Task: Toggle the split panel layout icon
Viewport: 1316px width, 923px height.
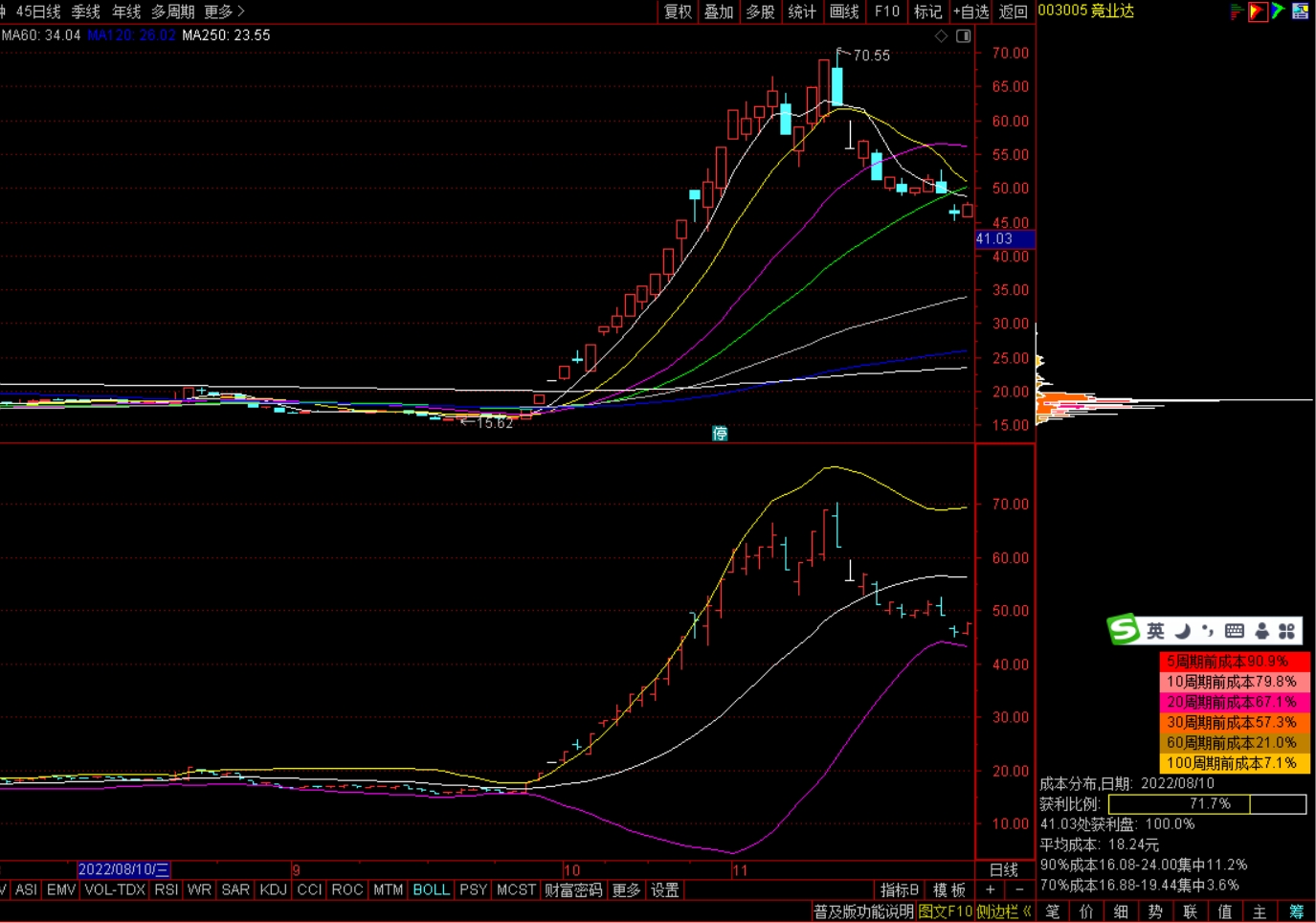Action: point(964,36)
